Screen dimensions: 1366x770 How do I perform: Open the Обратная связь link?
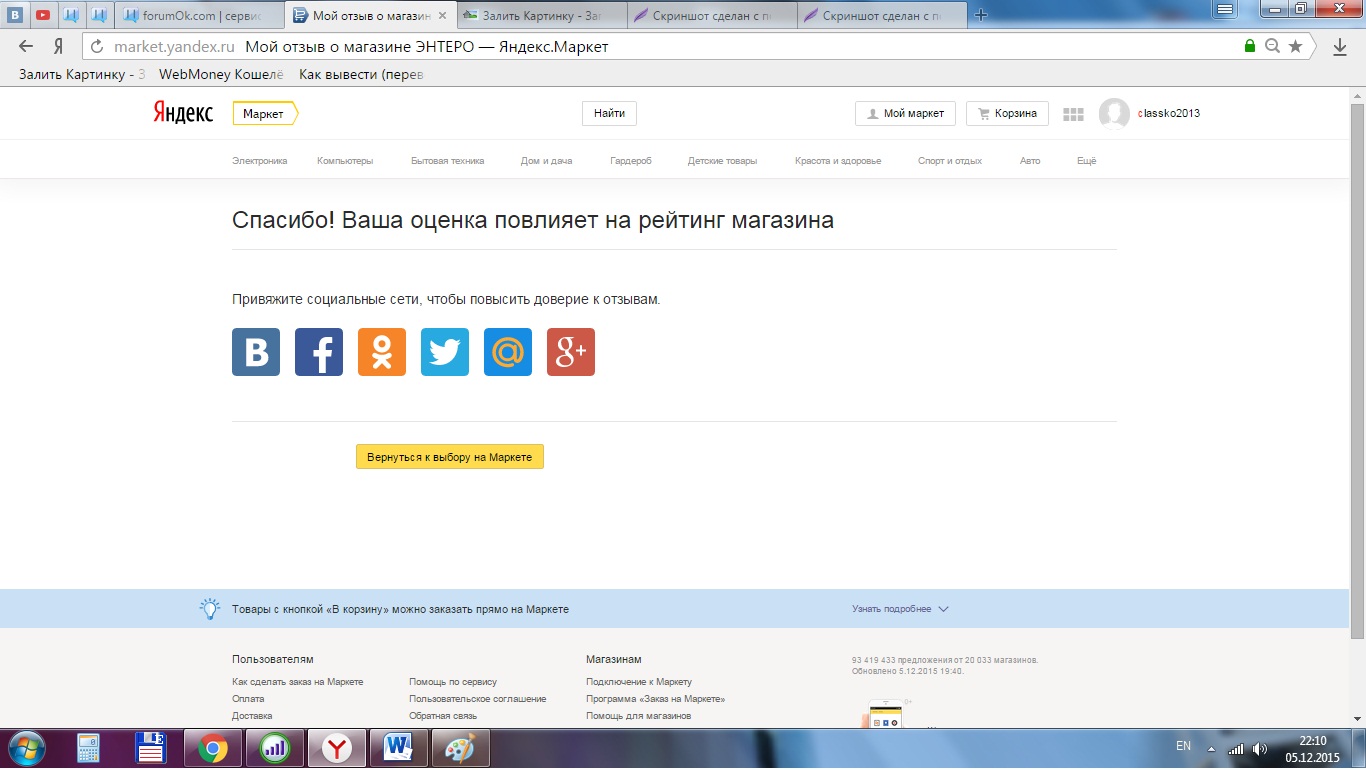(x=443, y=716)
